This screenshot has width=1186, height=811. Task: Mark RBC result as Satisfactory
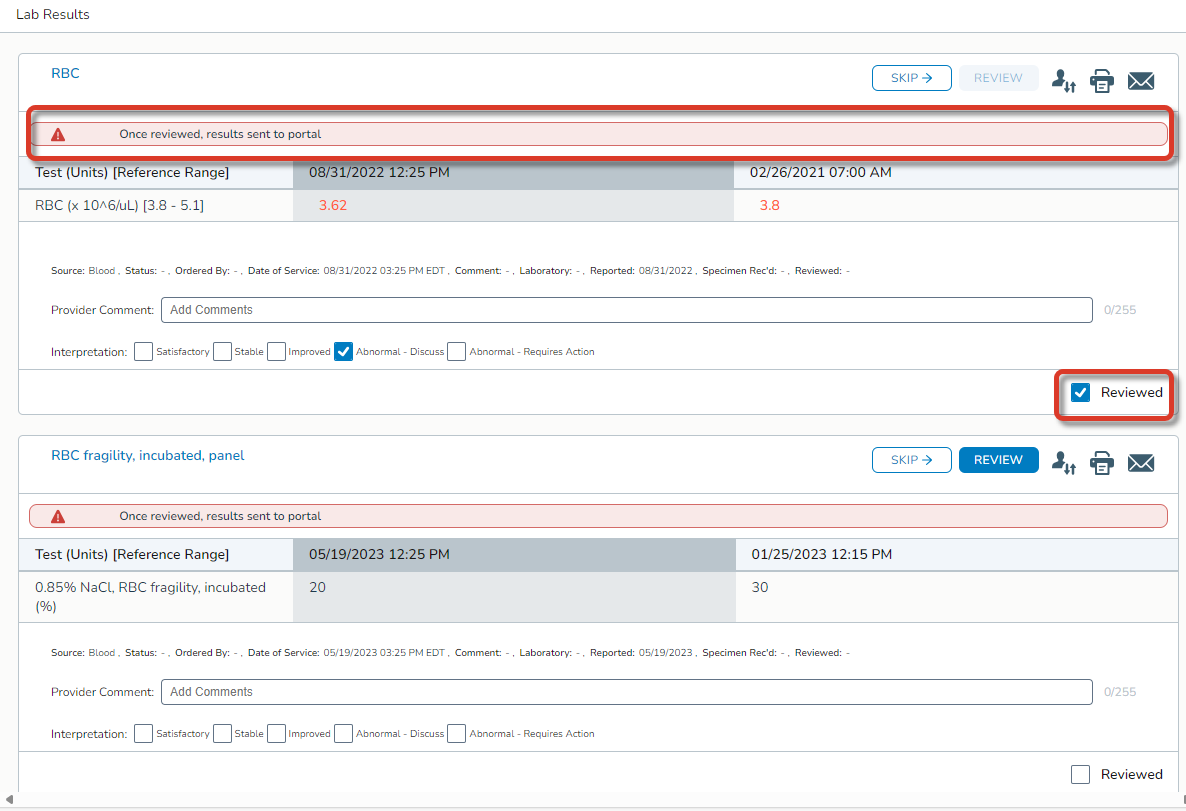(143, 352)
